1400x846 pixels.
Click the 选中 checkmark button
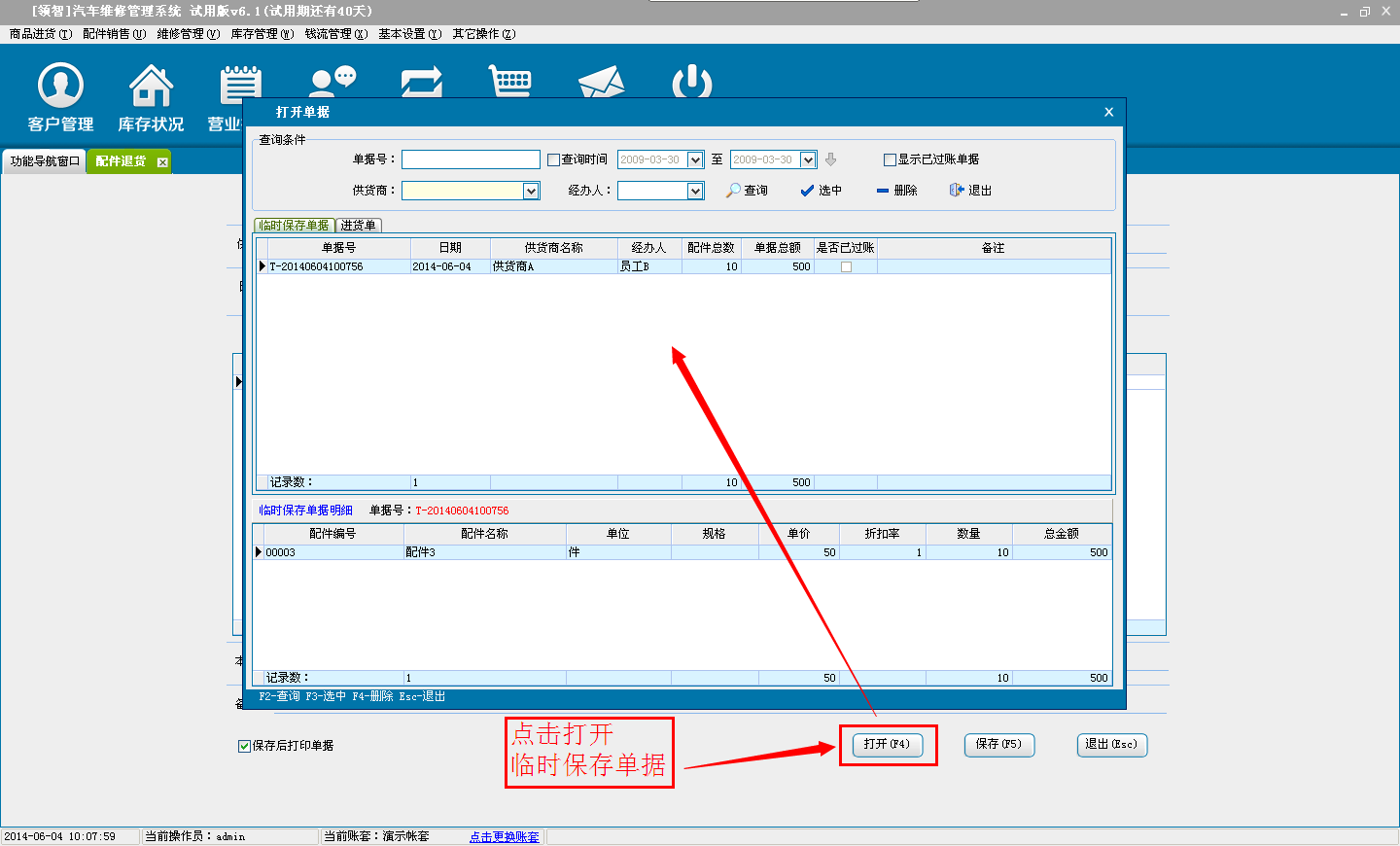pos(821,191)
